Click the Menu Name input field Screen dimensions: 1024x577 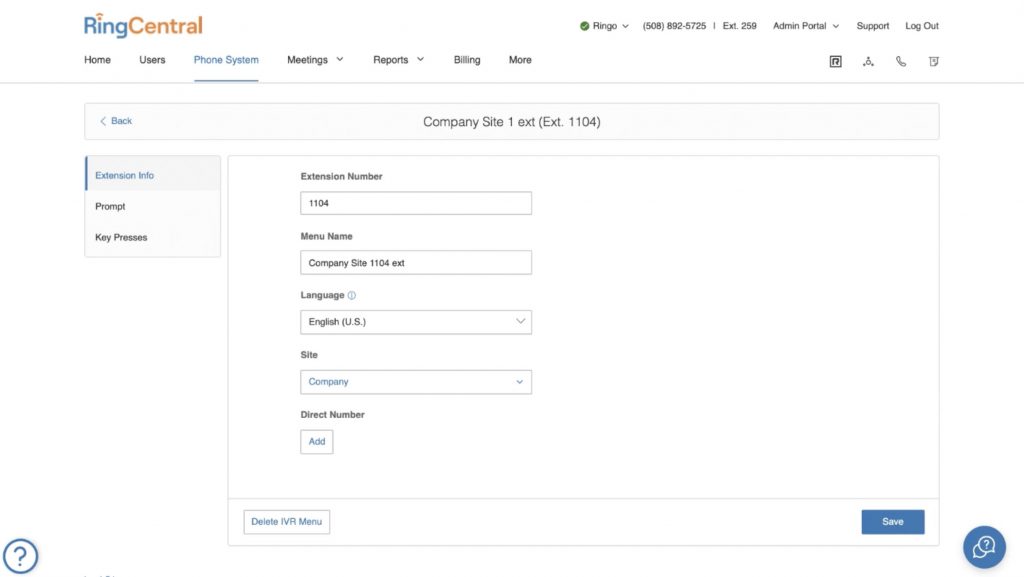pyautogui.click(x=416, y=262)
